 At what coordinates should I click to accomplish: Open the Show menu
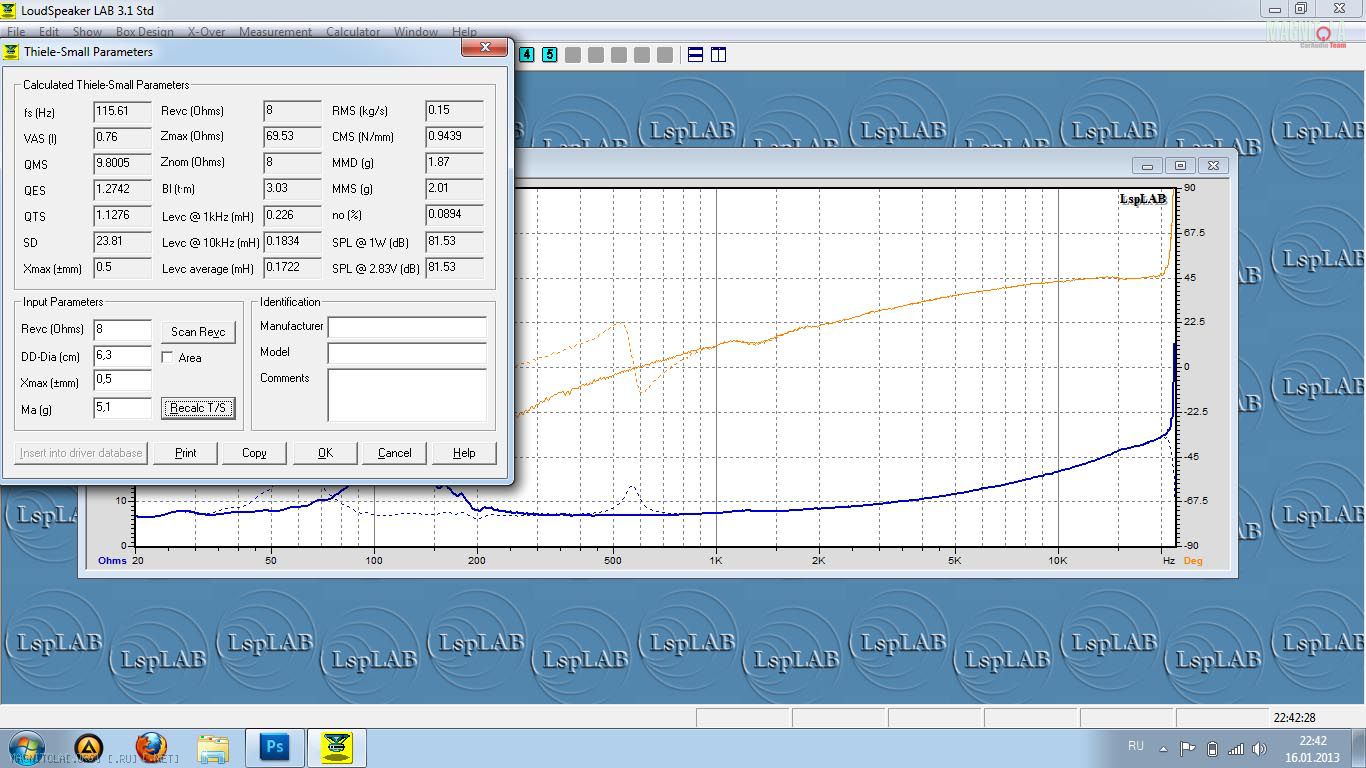[88, 32]
